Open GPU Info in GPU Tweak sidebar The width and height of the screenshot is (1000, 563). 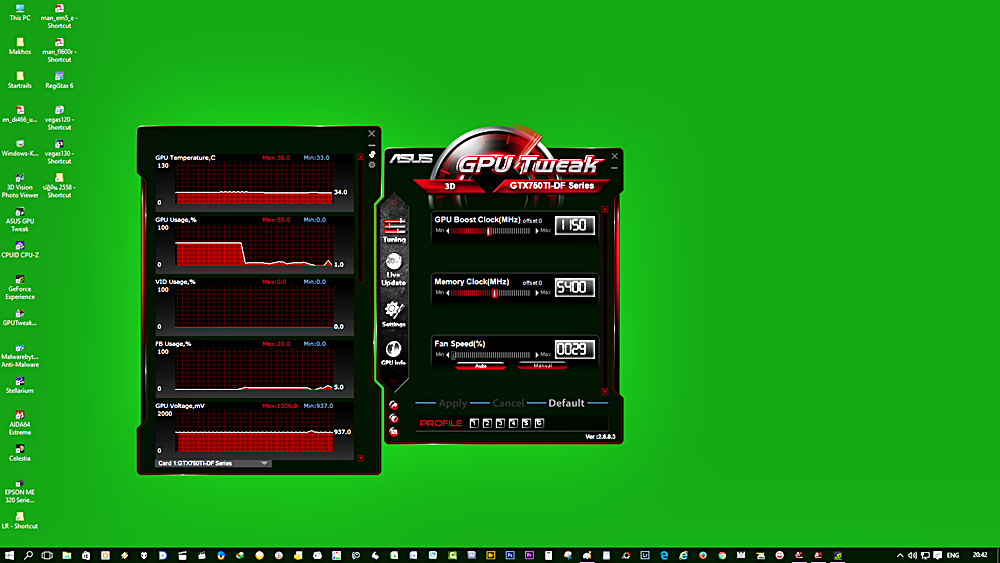coord(393,353)
